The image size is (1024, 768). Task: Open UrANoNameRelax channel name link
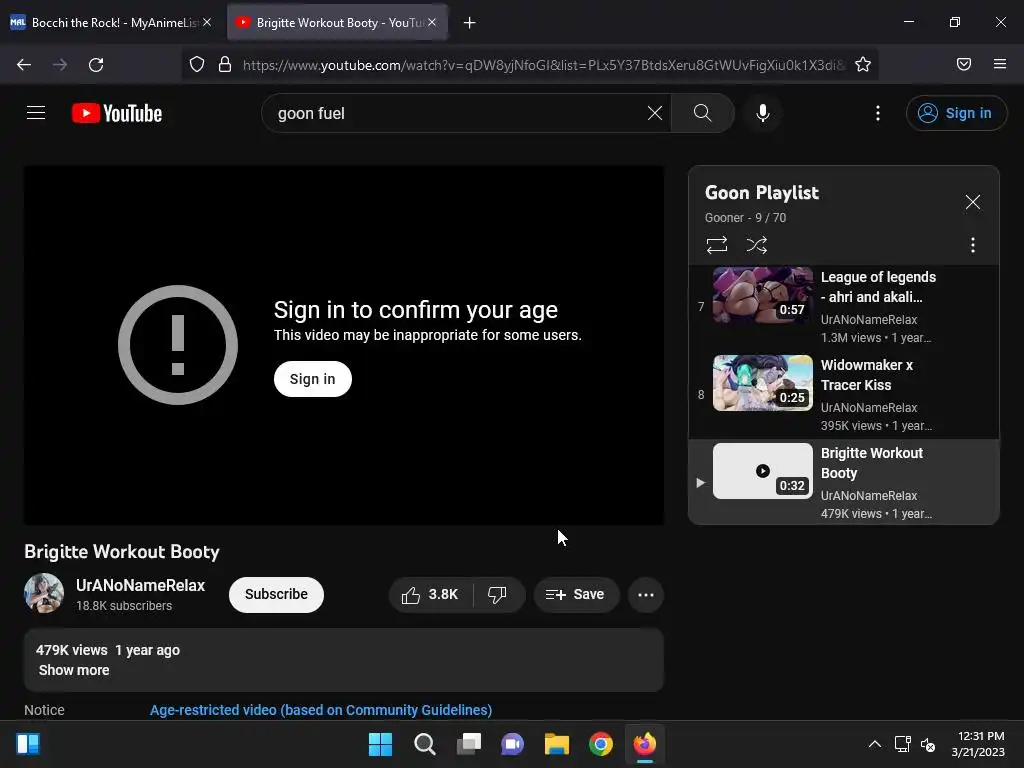tap(140, 585)
